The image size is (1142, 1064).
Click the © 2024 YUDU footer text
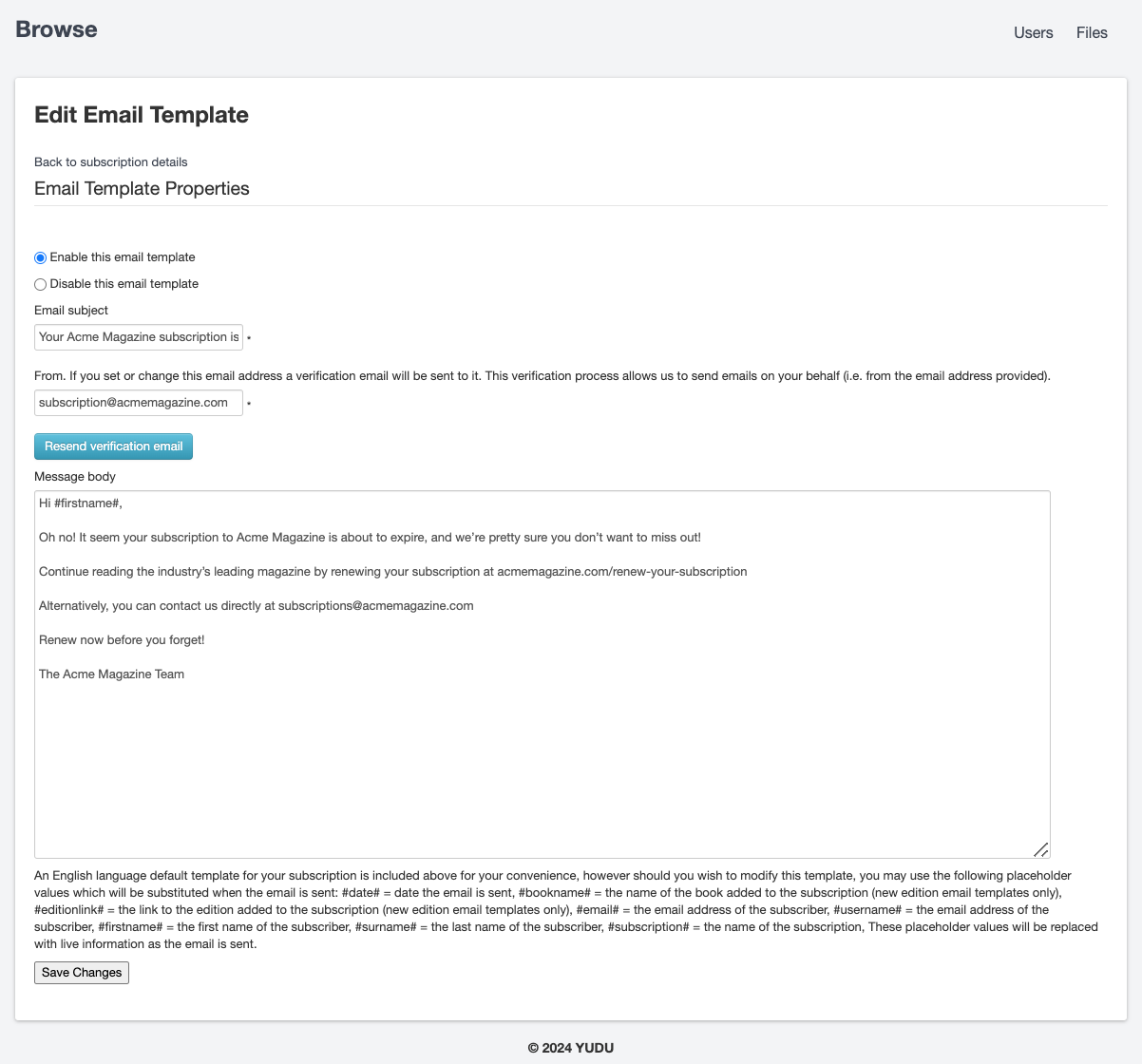pyautogui.click(x=571, y=1048)
